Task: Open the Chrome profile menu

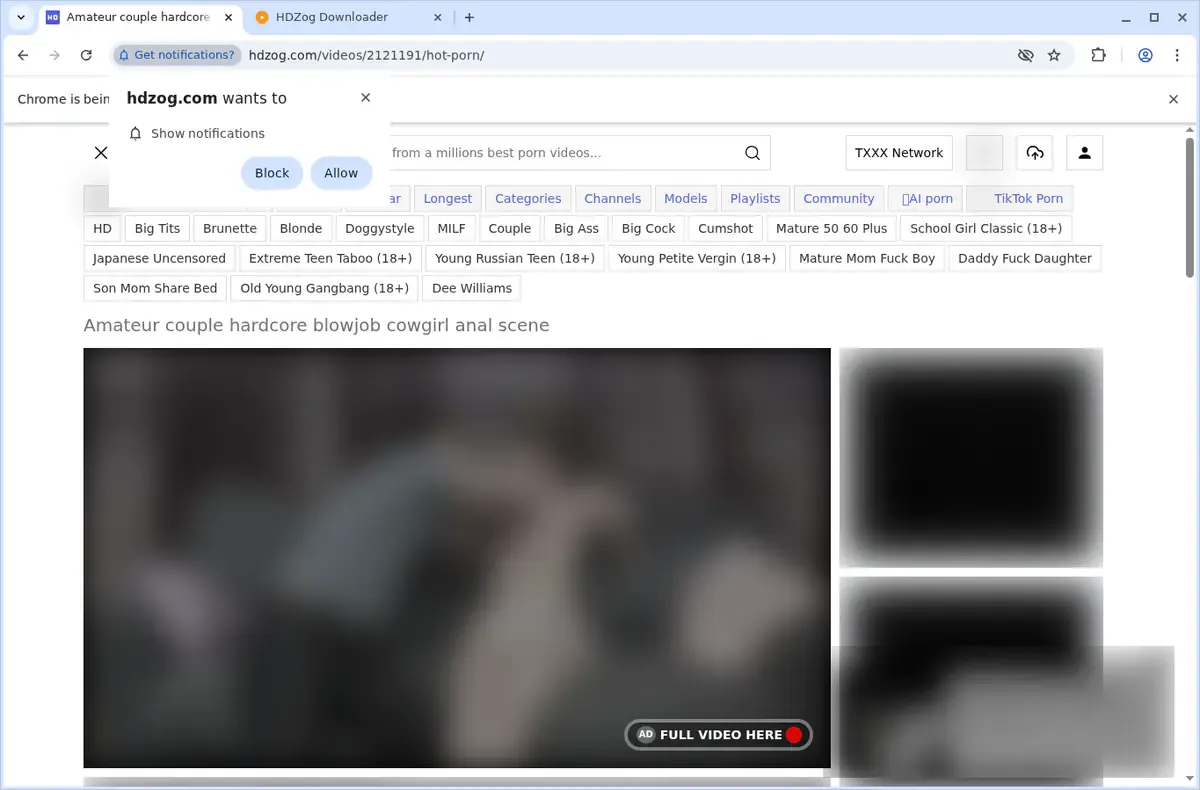Action: coord(1145,55)
